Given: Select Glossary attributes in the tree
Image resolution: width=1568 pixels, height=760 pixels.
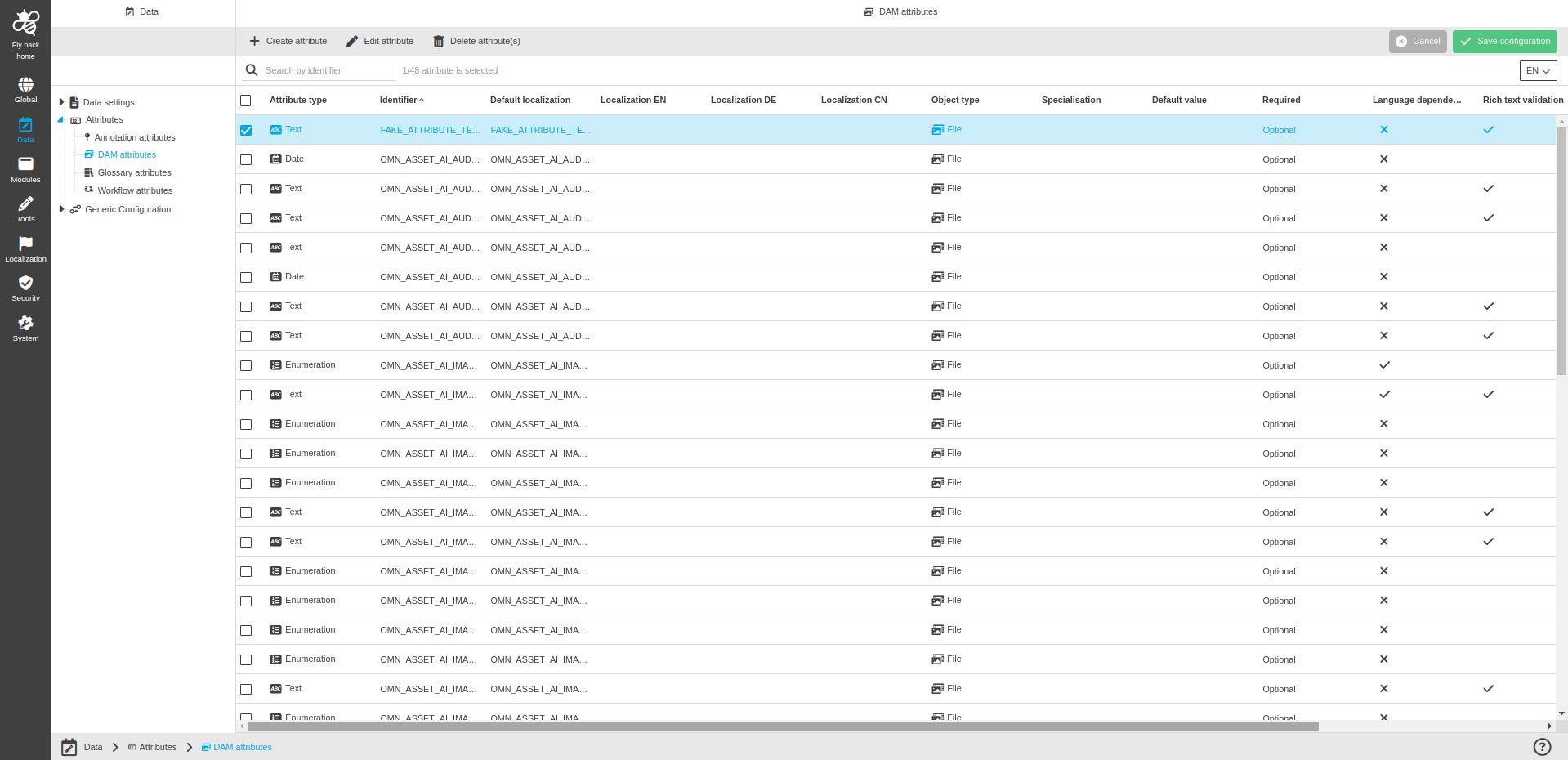Looking at the screenshot, I should (x=134, y=172).
